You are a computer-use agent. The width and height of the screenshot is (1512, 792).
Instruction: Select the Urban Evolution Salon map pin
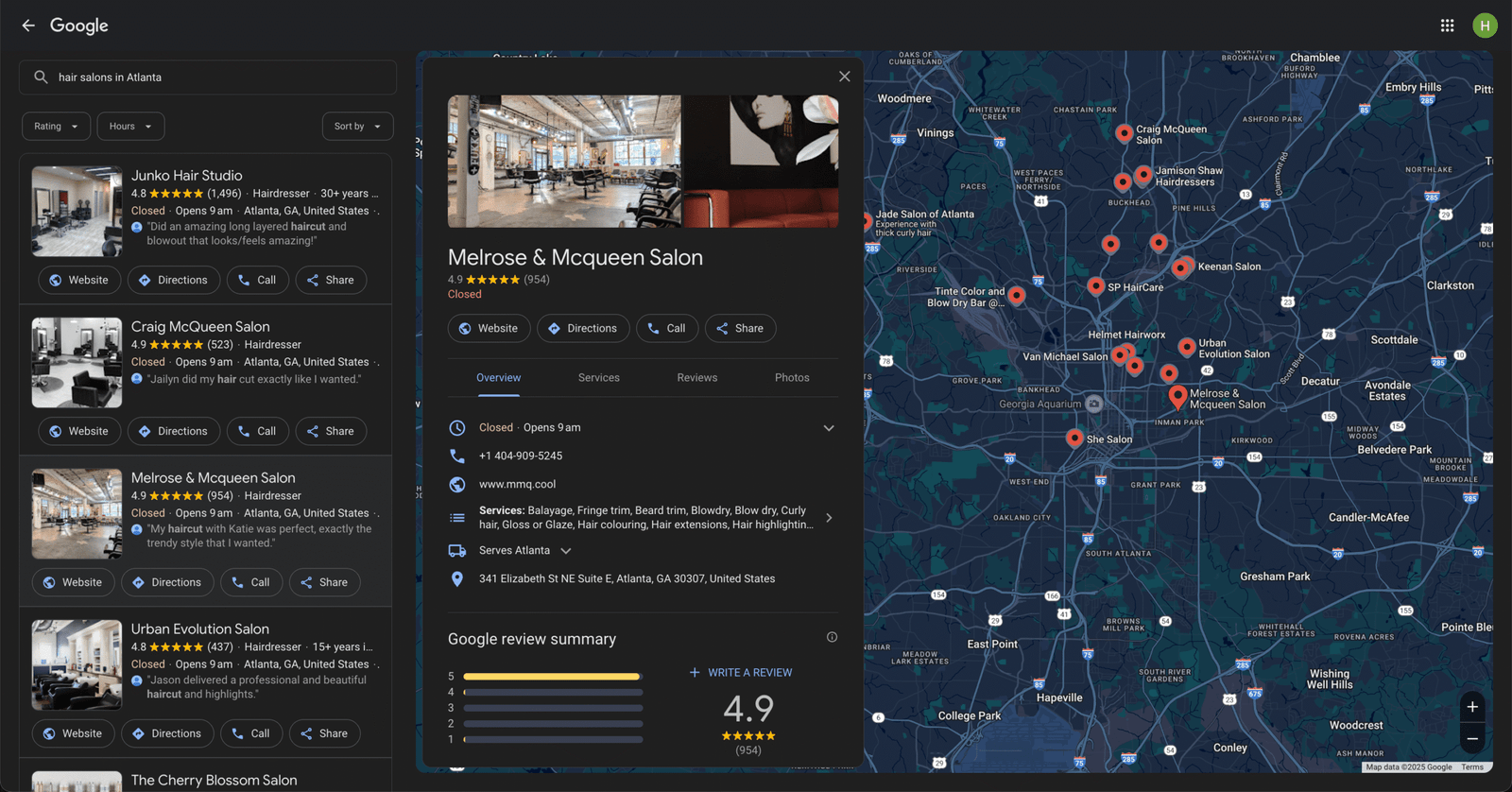coord(1186,347)
